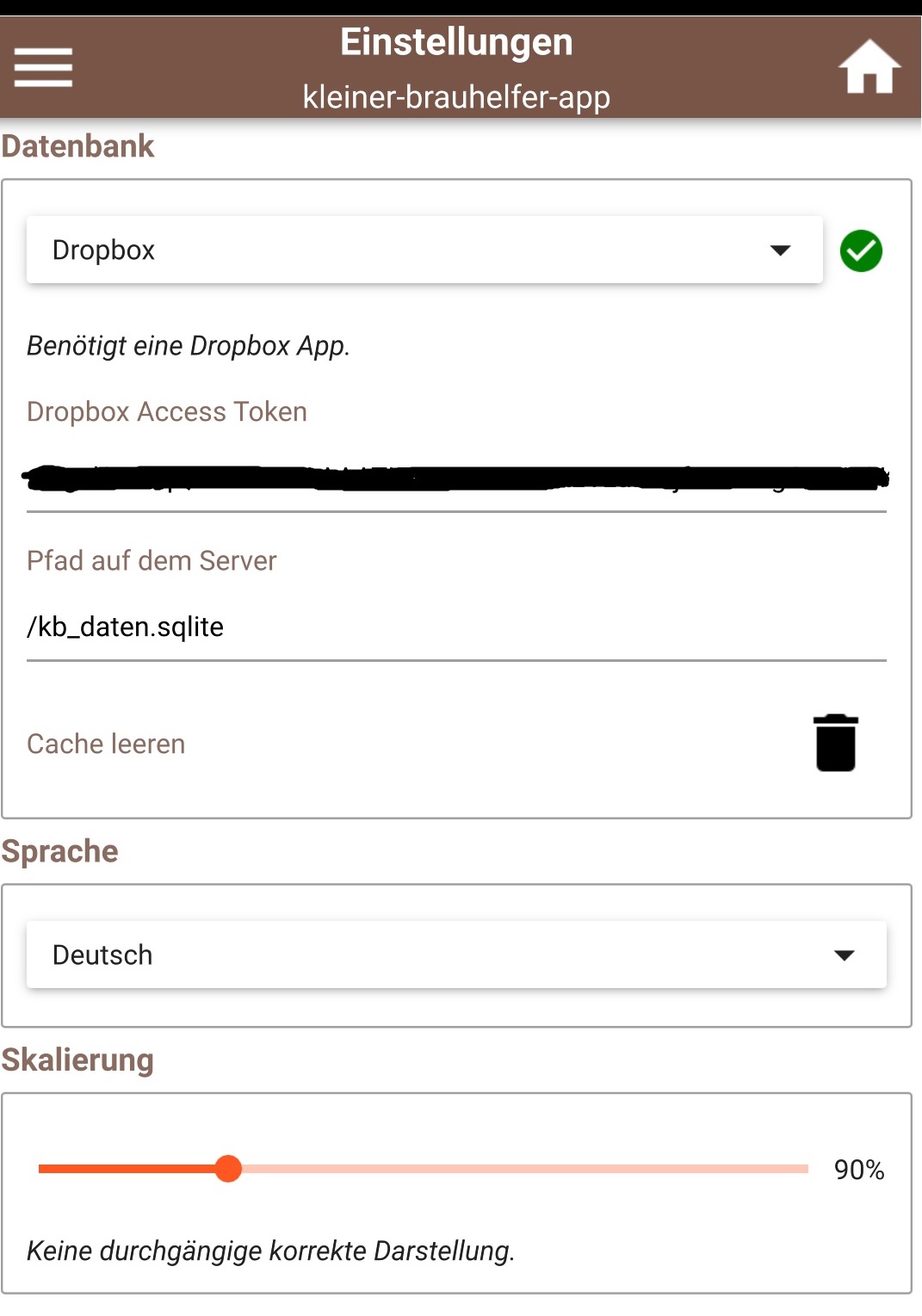The image size is (922, 1316).
Task: Click the Pfad auf dem Server label
Action: 152,561
